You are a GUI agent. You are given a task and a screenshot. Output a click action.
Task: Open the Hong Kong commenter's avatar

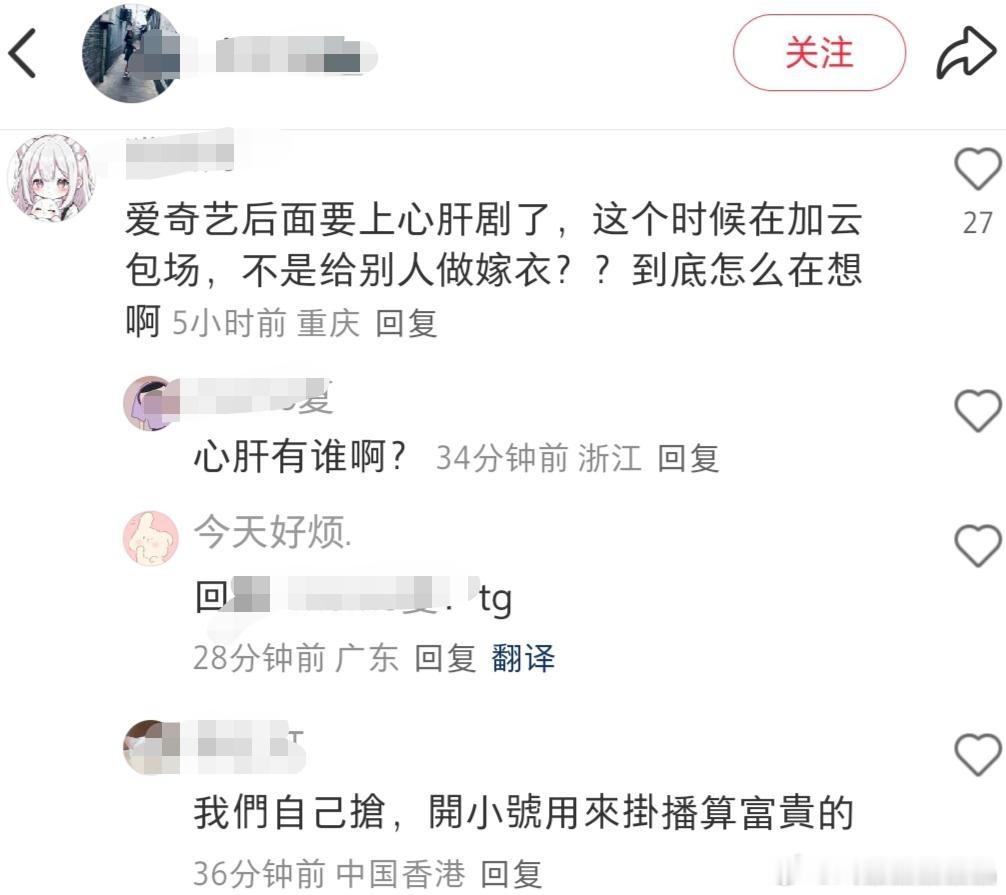pyautogui.click(x=151, y=747)
